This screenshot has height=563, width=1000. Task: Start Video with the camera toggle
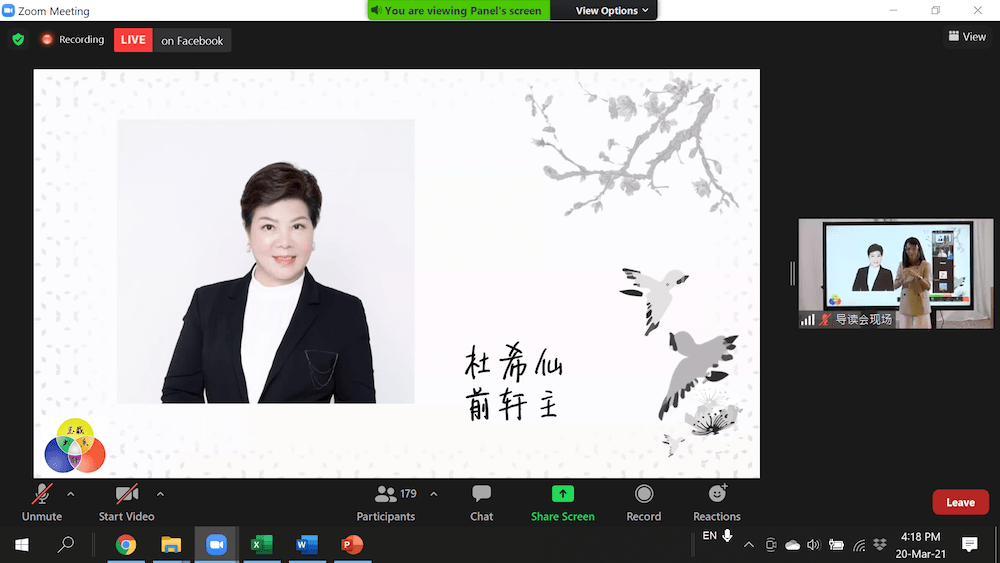pyautogui.click(x=126, y=502)
